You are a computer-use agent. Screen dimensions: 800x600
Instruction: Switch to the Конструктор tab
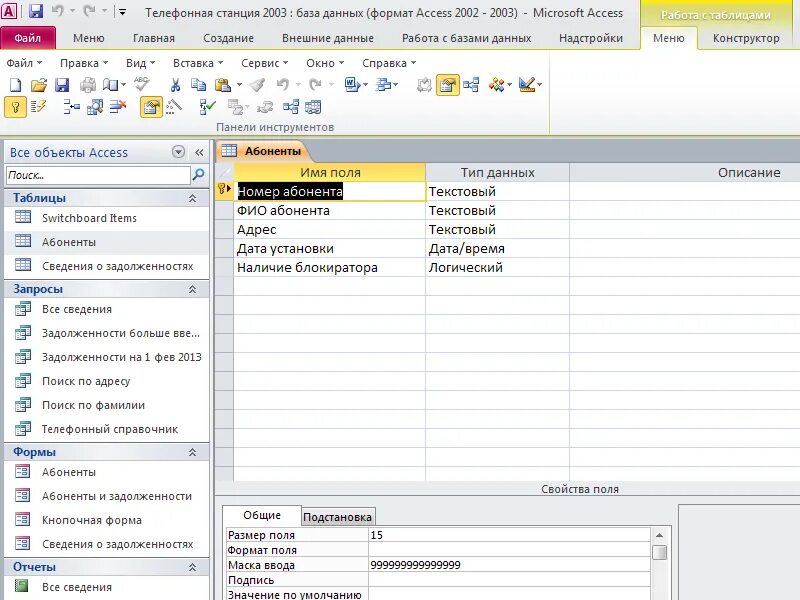(746, 38)
